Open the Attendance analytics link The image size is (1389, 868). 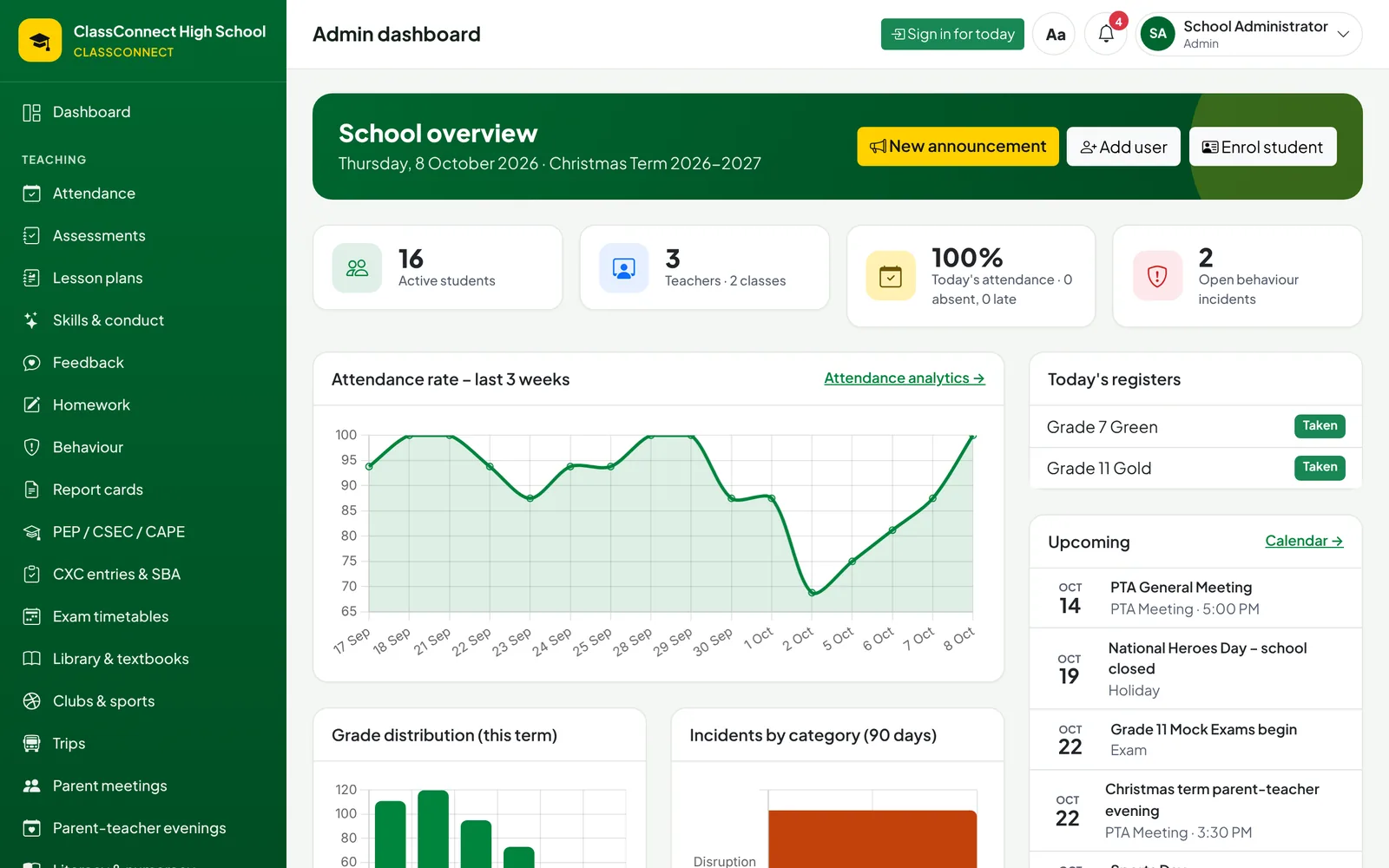coord(905,378)
